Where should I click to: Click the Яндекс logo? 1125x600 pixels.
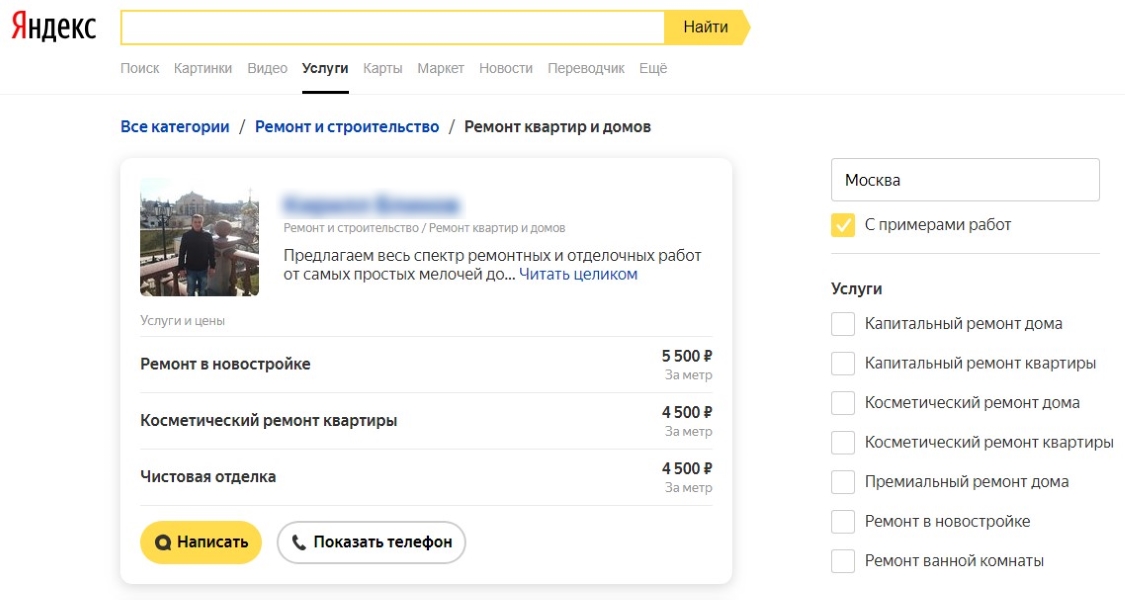(x=54, y=28)
